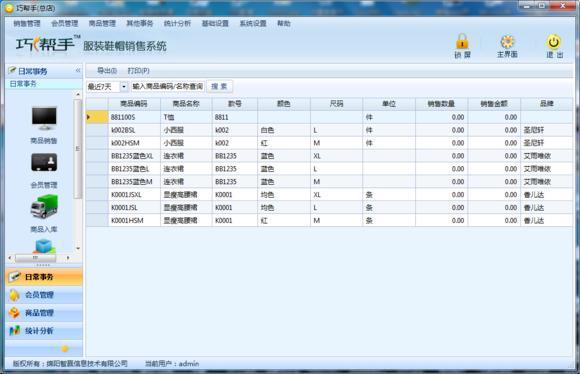Screen dimensions: 580x374
Task: Open 商品销售 monitor icon in sidebar
Action: [x=44, y=118]
